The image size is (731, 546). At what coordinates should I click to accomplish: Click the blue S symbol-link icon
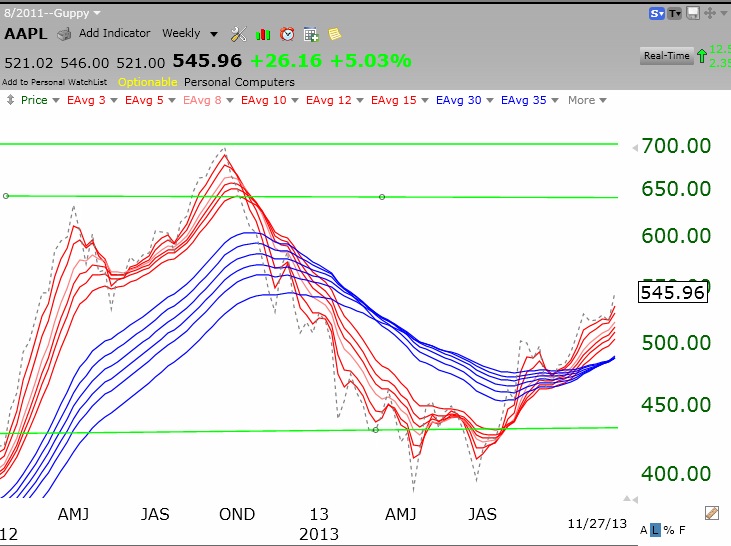[656, 14]
